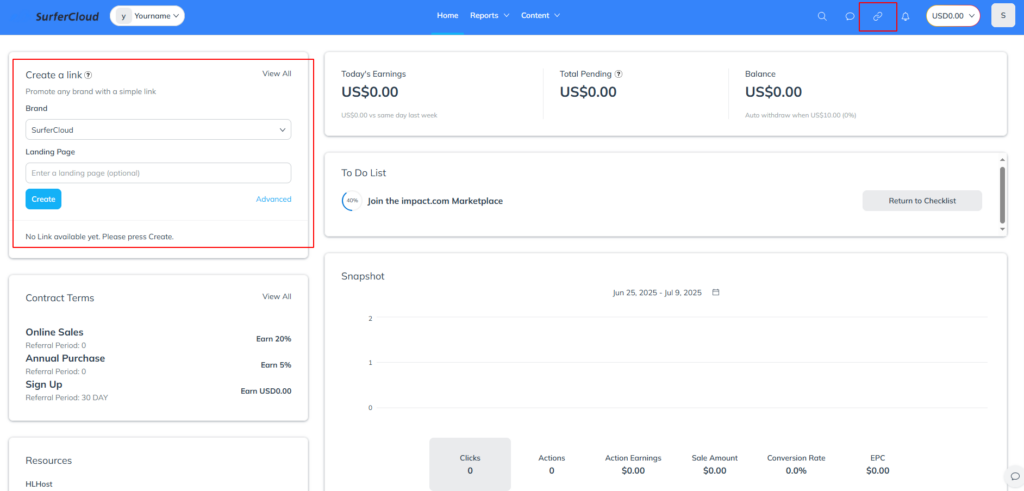Screen dimensions: 1024x491
Task: Click the Landing Page input field
Action: click(x=158, y=173)
